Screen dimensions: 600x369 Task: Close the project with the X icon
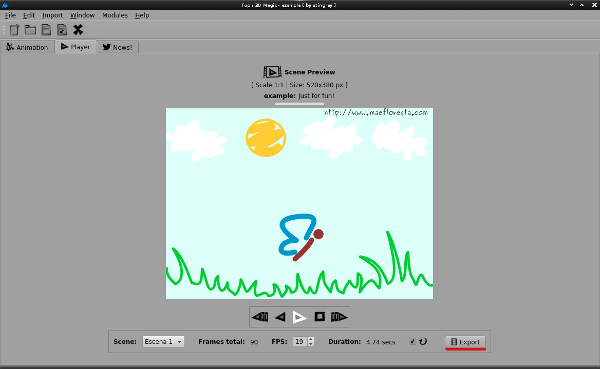[78, 30]
